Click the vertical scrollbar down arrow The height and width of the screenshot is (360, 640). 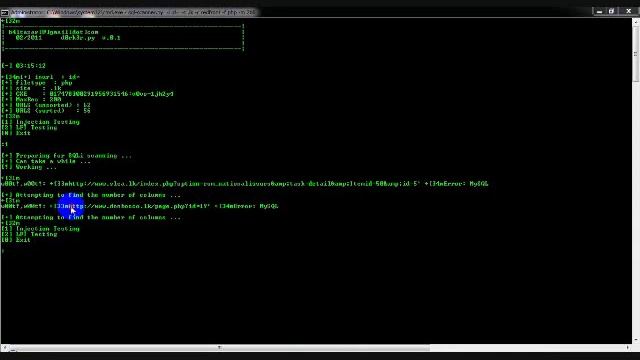pyautogui.click(x=636, y=340)
